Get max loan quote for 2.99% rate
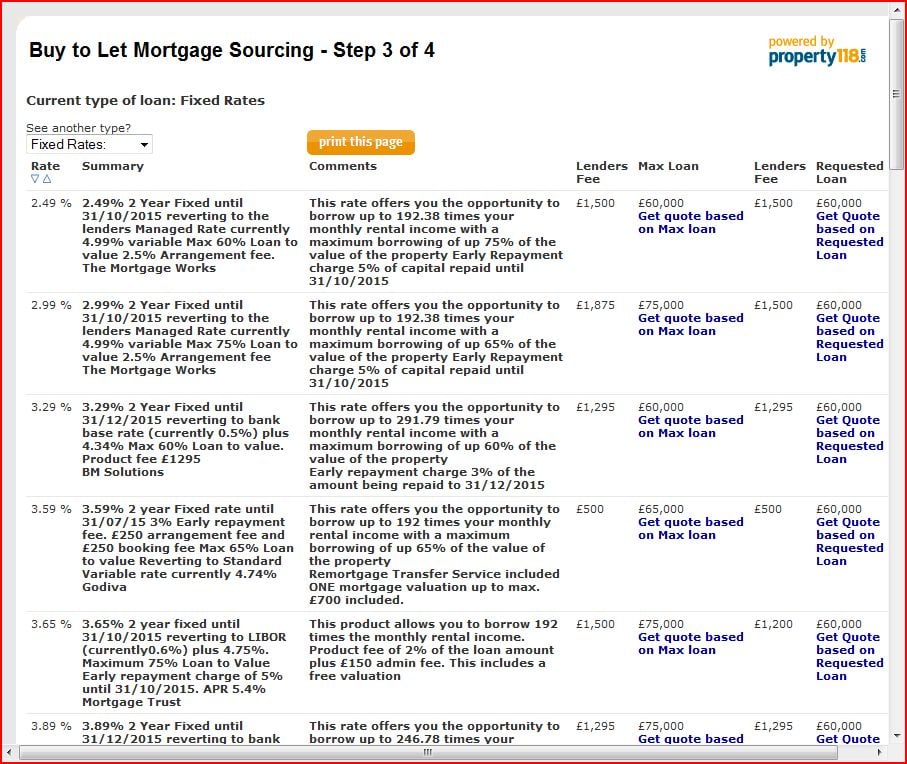Viewport: 907px width, 764px height. pos(690,325)
